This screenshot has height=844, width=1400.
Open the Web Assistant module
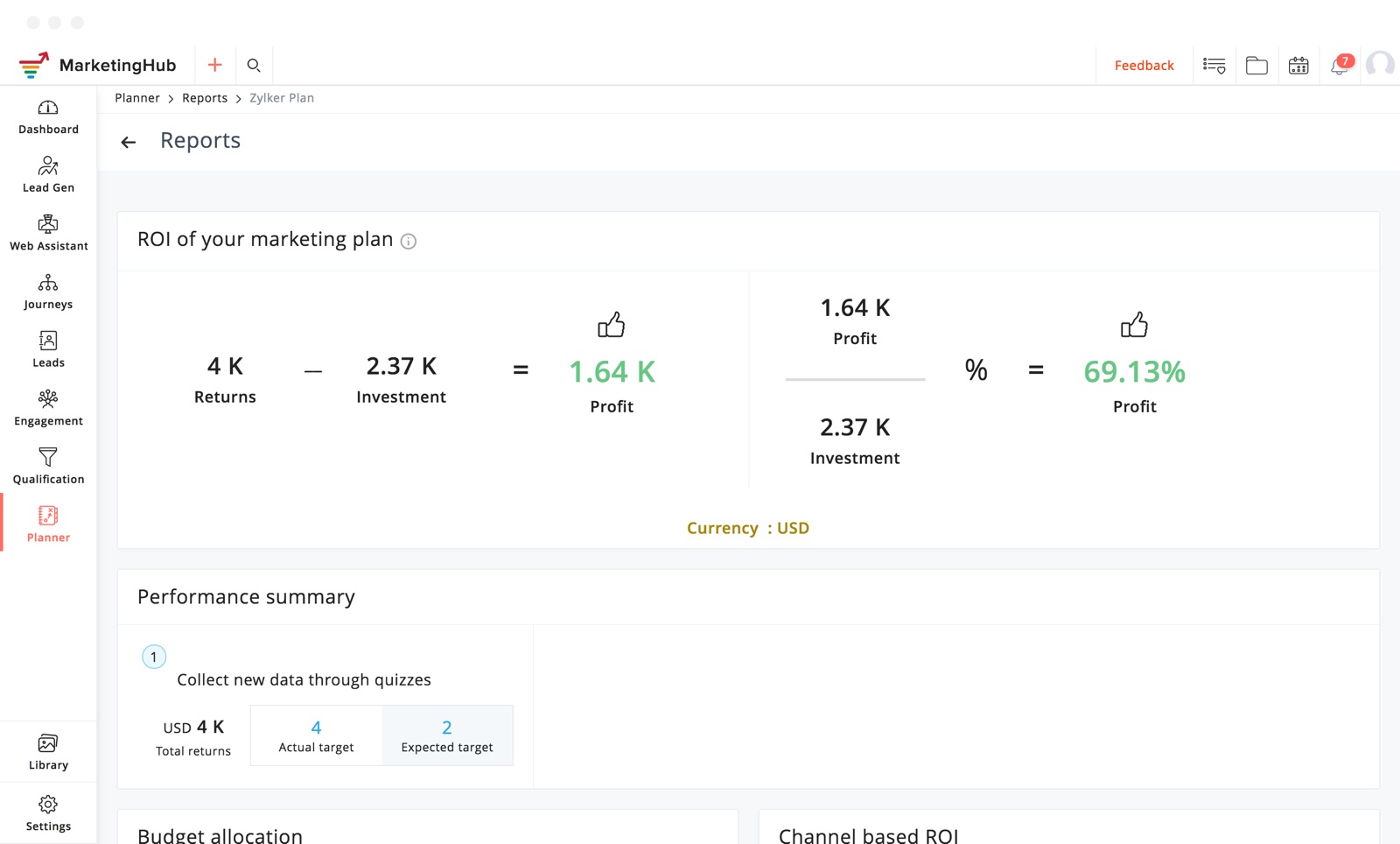point(48,234)
